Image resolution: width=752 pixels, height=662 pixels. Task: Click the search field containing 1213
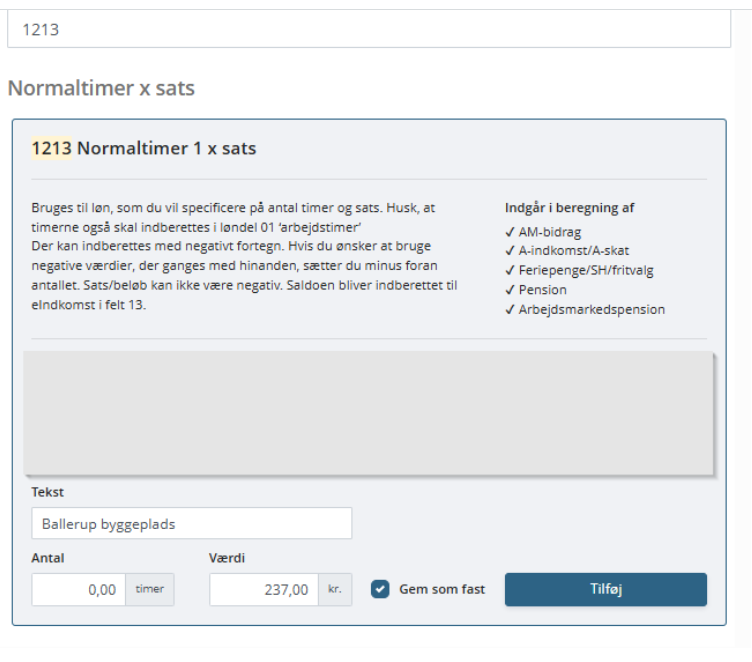[368, 30]
